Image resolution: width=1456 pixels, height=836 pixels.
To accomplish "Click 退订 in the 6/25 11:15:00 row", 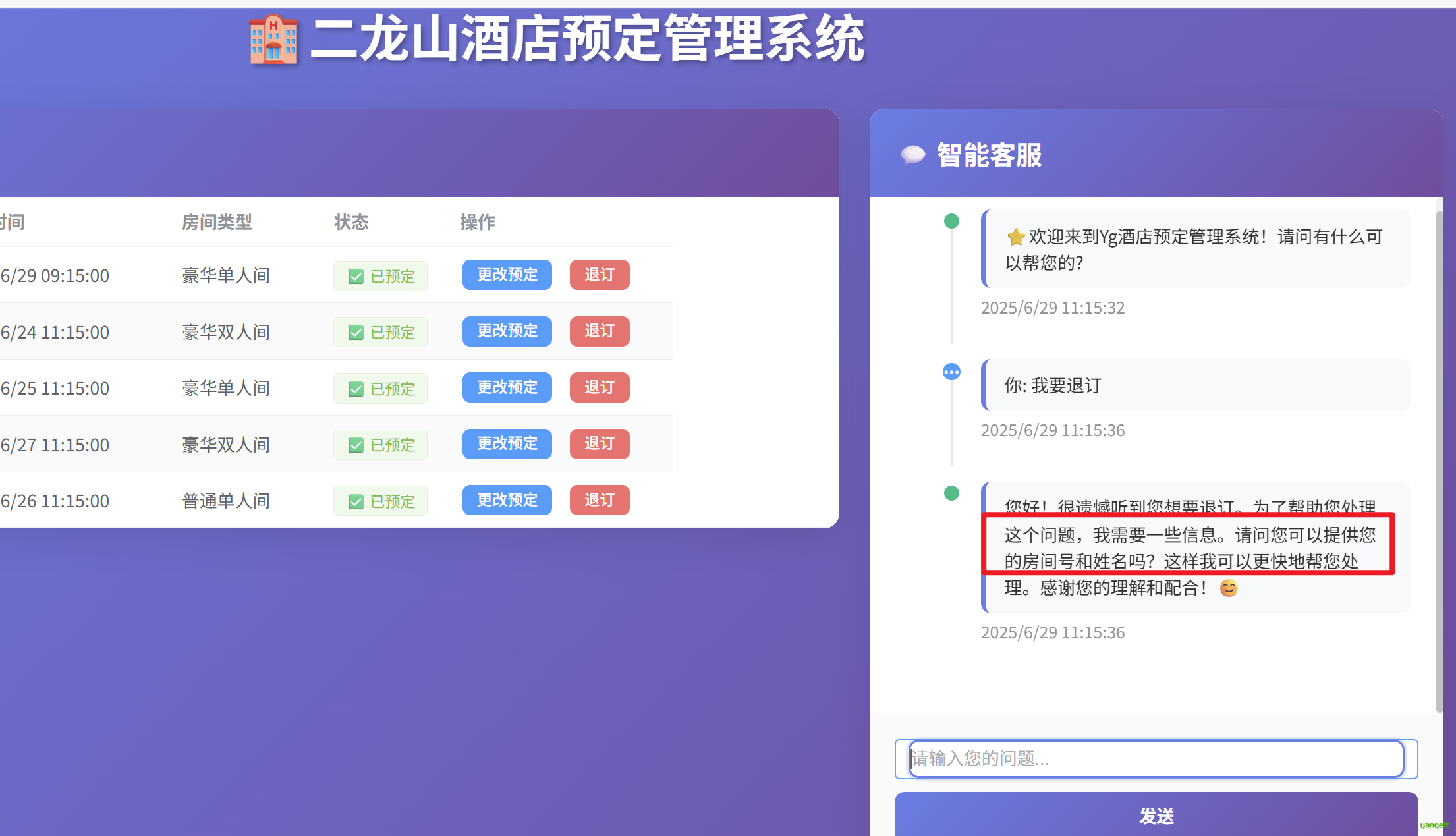I will coord(600,387).
